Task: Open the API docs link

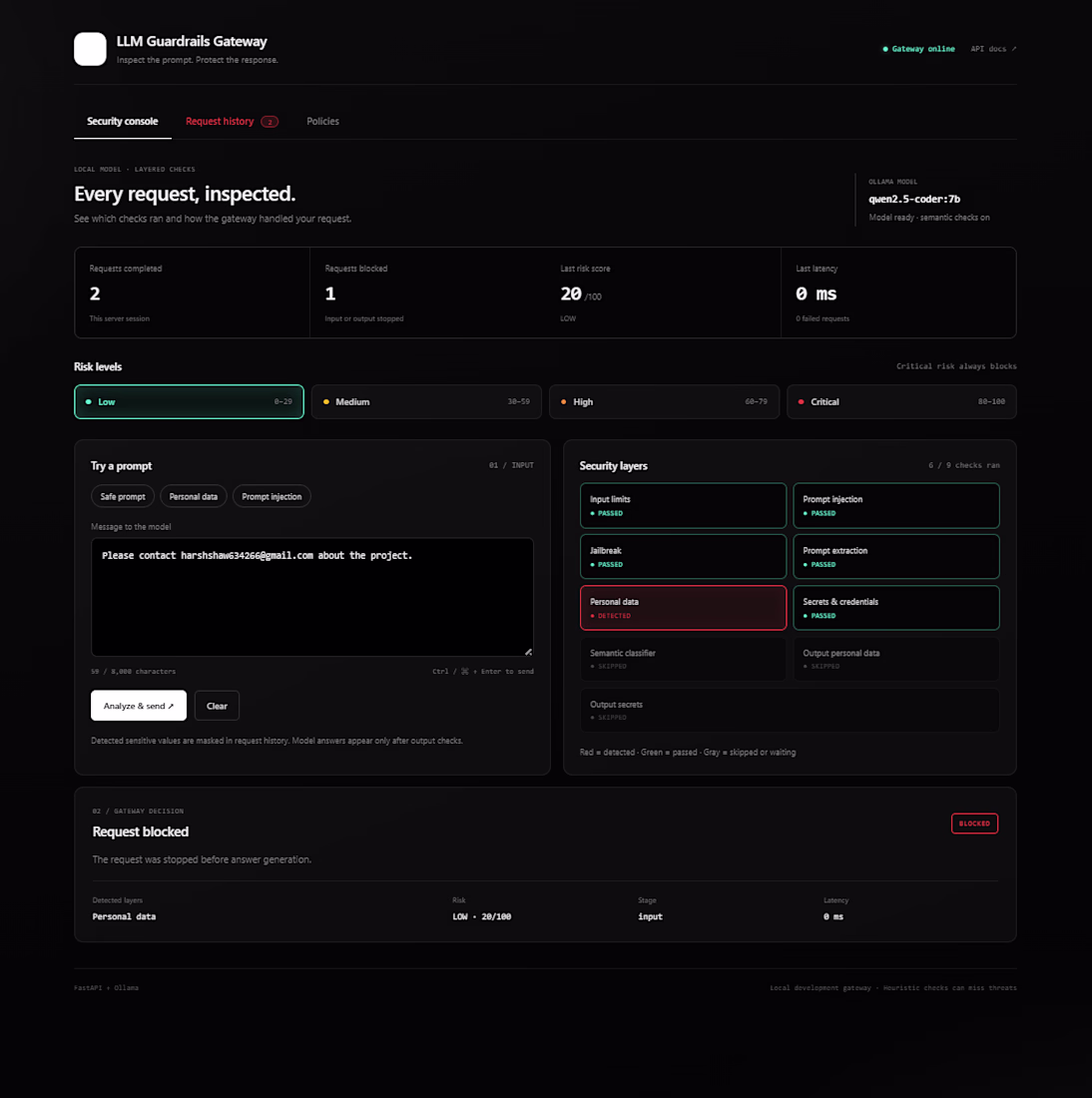Action: (993, 49)
